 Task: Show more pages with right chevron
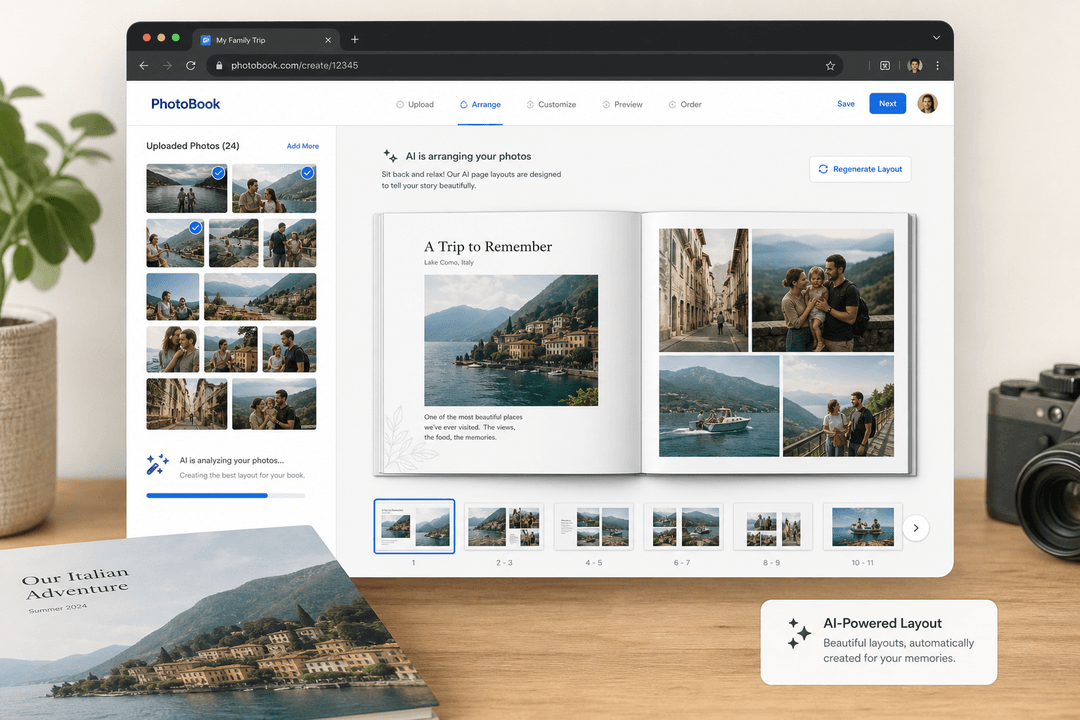915,528
